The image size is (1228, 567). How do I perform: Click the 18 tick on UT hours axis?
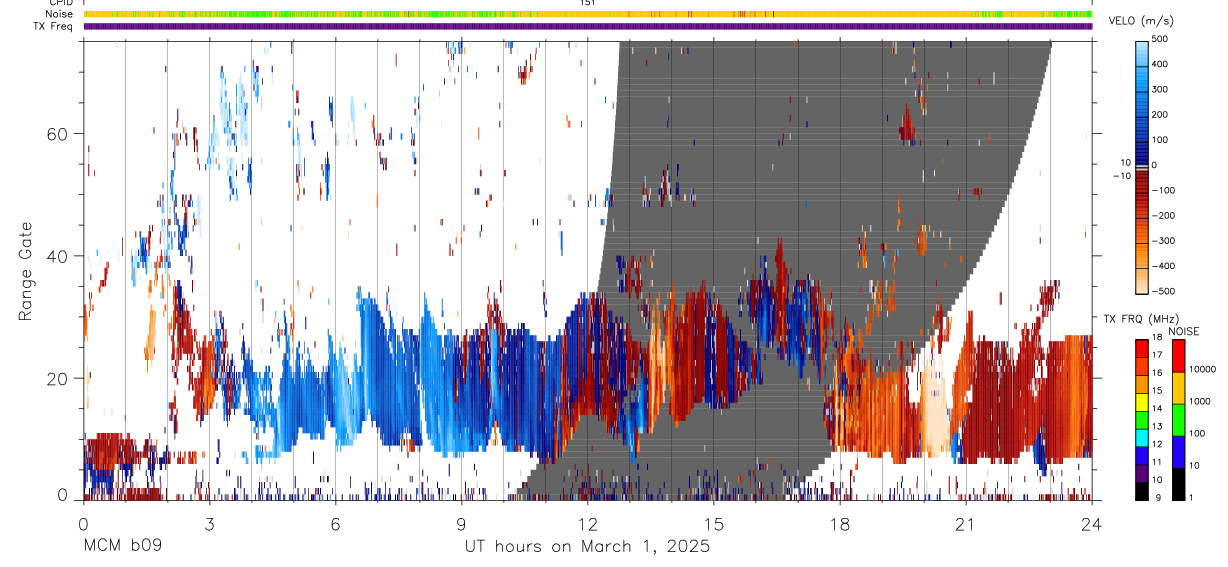click(x=840, y=523)
